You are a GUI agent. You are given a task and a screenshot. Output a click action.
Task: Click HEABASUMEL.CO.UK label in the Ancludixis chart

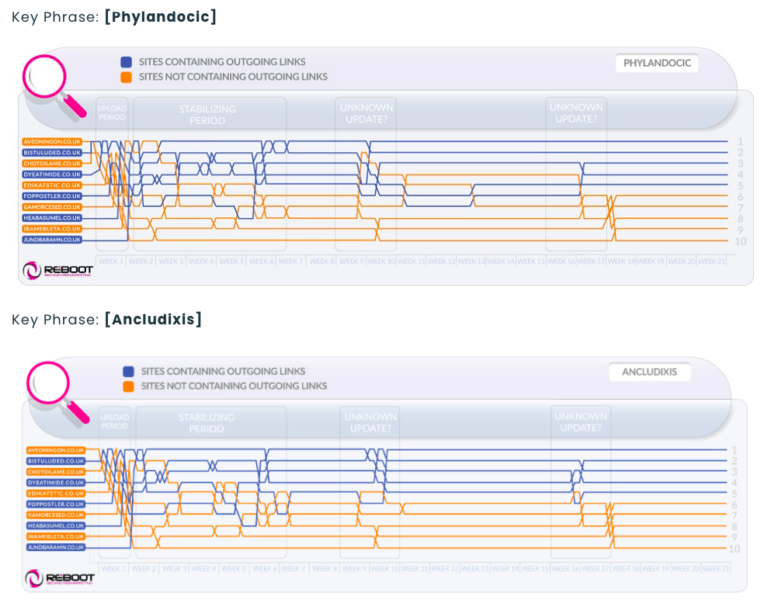click(55, 526)
